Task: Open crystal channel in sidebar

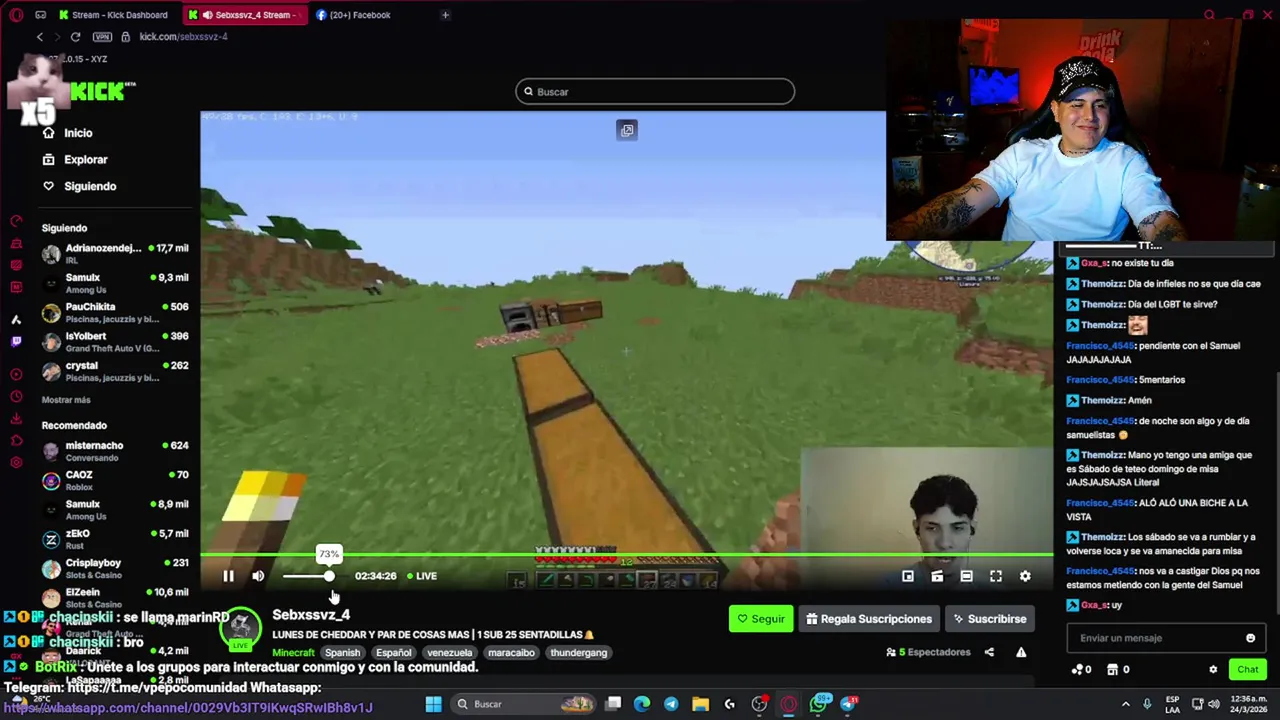Action: point(115,371)
